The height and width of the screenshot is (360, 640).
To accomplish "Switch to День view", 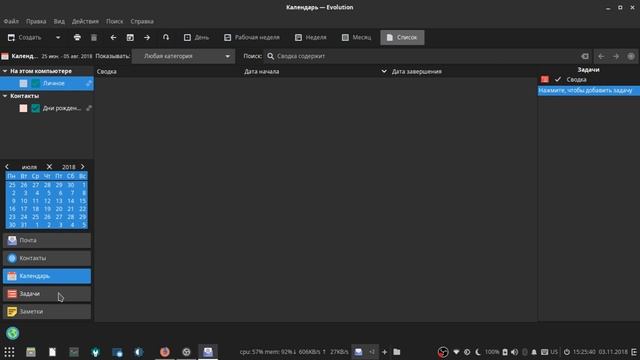I will tap(196, 38).
